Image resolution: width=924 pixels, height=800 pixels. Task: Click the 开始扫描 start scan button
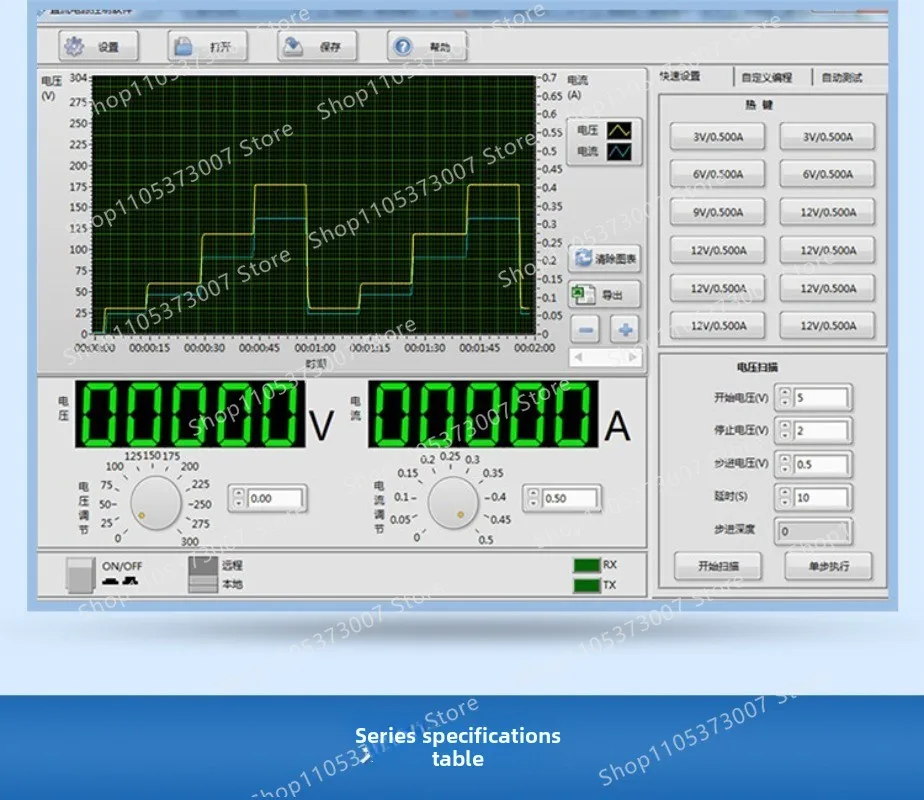[x=718, y=566]
